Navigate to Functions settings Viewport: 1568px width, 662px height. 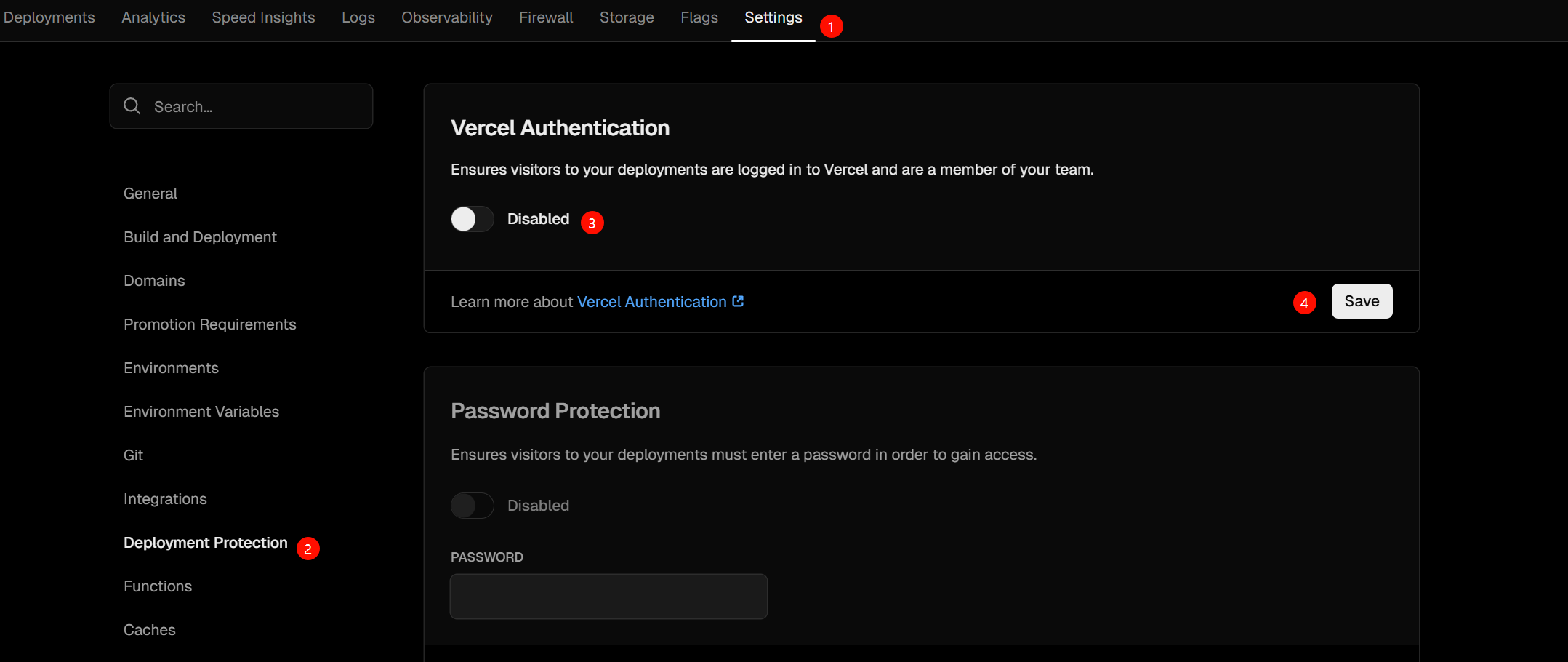coord(158,586)
